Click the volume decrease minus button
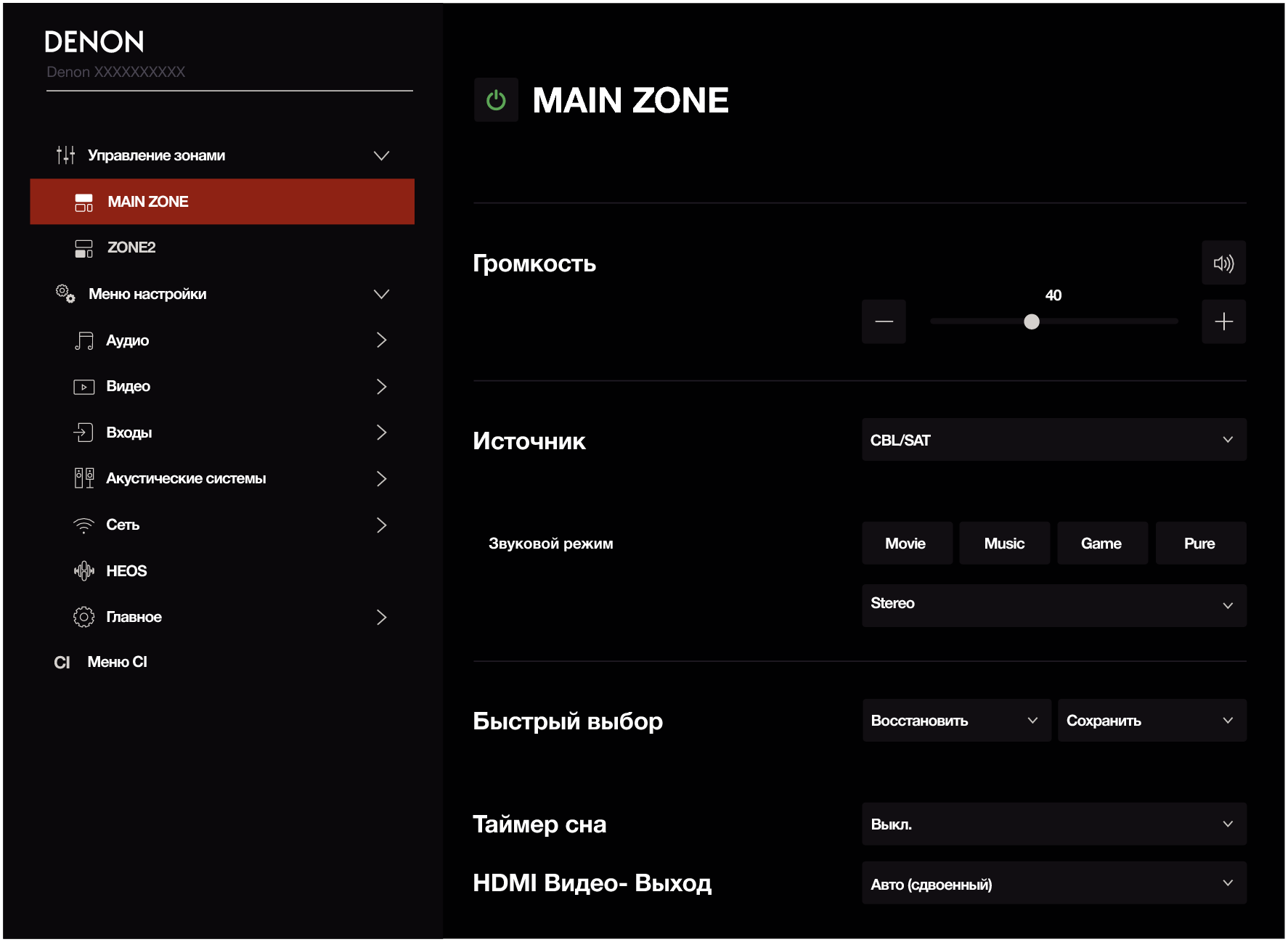The height and width of the screenshot is (942, 1288). 884,321
